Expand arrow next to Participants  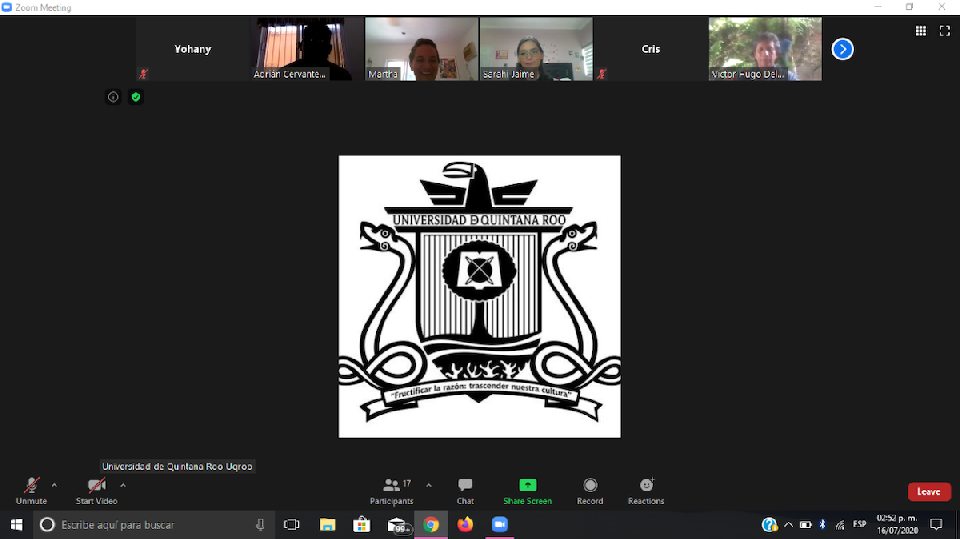pyautogui.click(x=429, y=485)
